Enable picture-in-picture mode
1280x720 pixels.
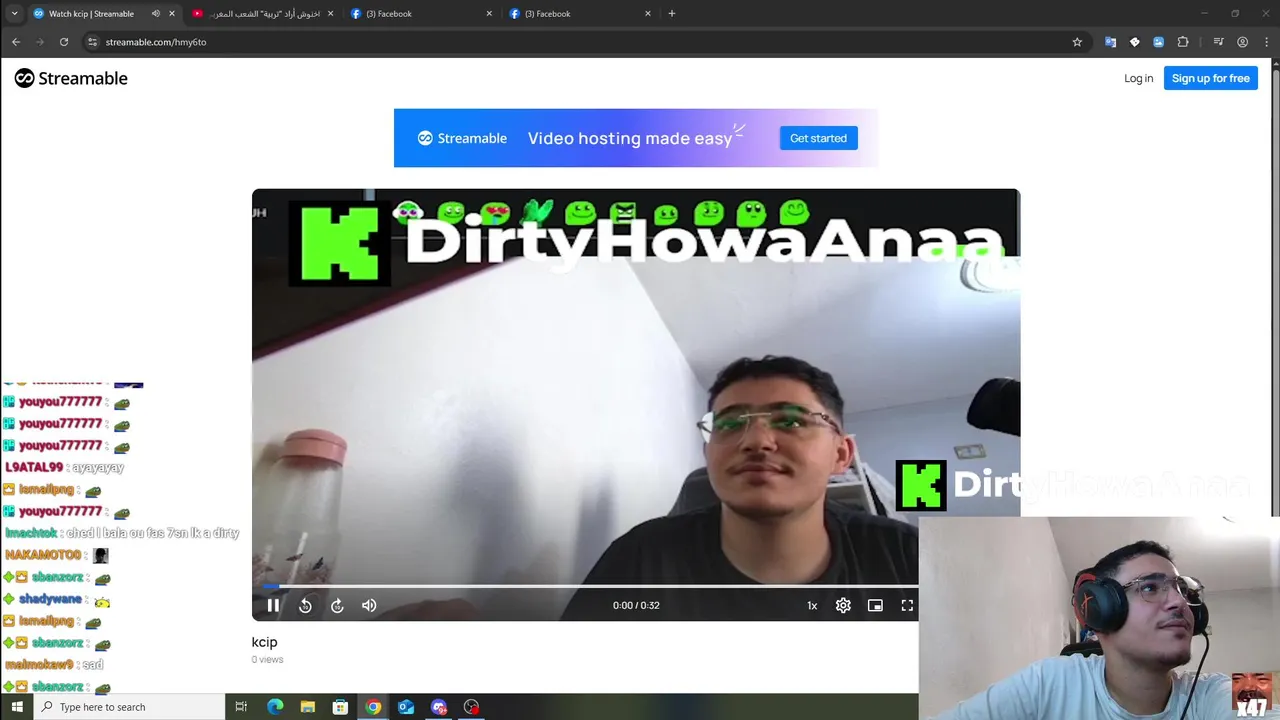[x=875, y=605]
